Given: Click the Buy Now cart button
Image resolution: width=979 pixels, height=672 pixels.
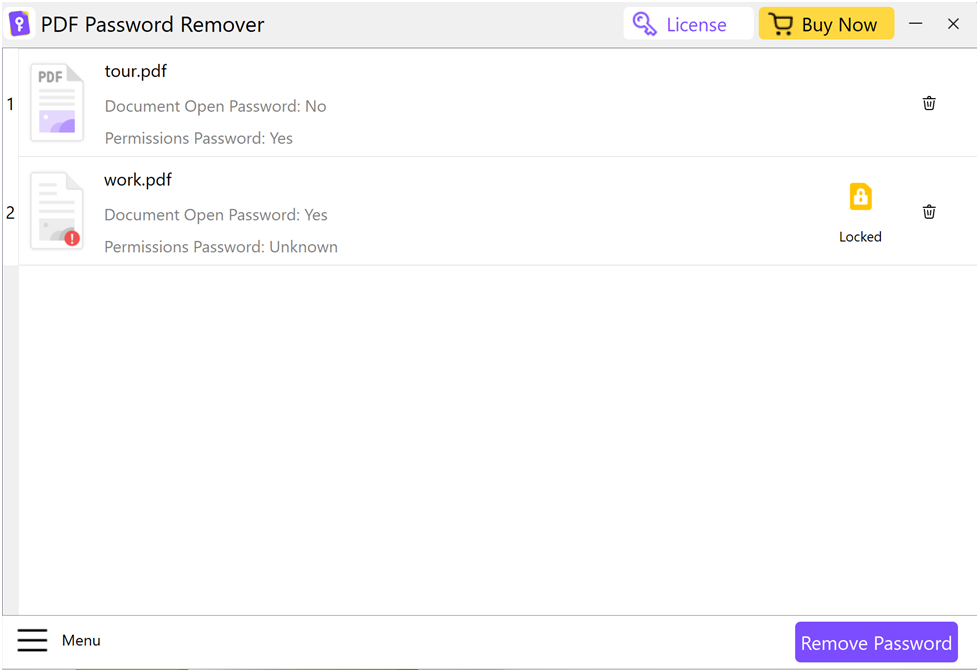Looking at the screenshot, I should point(825,24).
